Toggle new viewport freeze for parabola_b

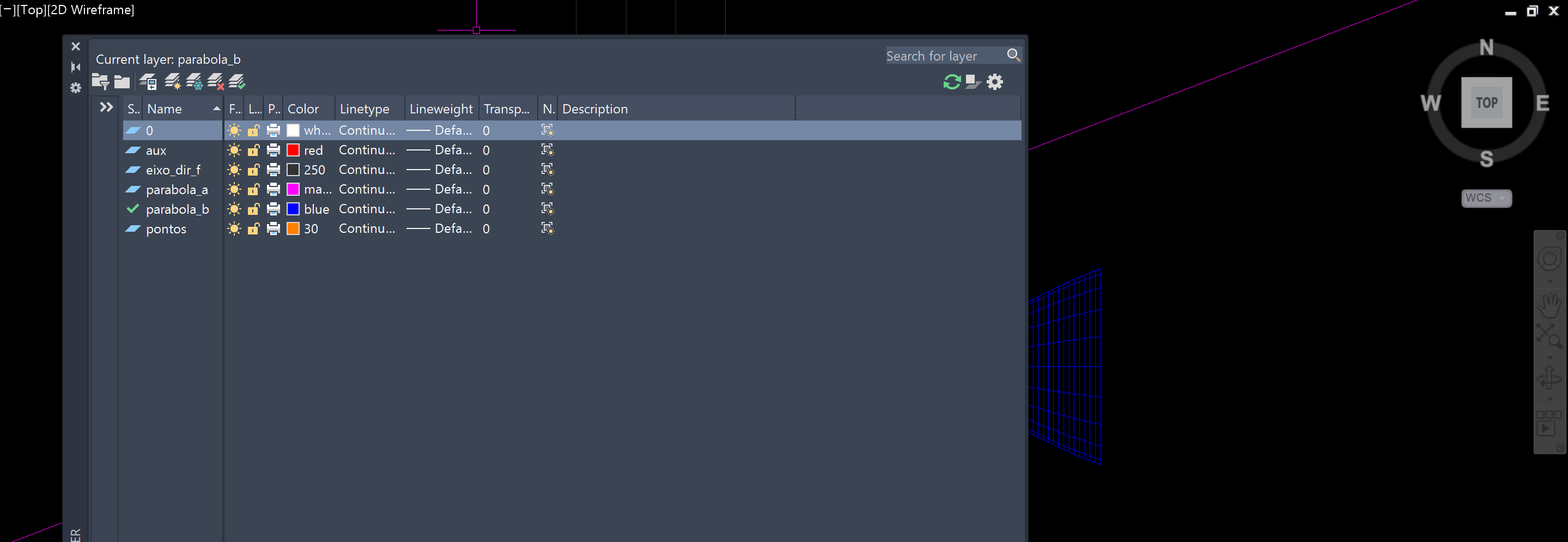pos(547,209)
